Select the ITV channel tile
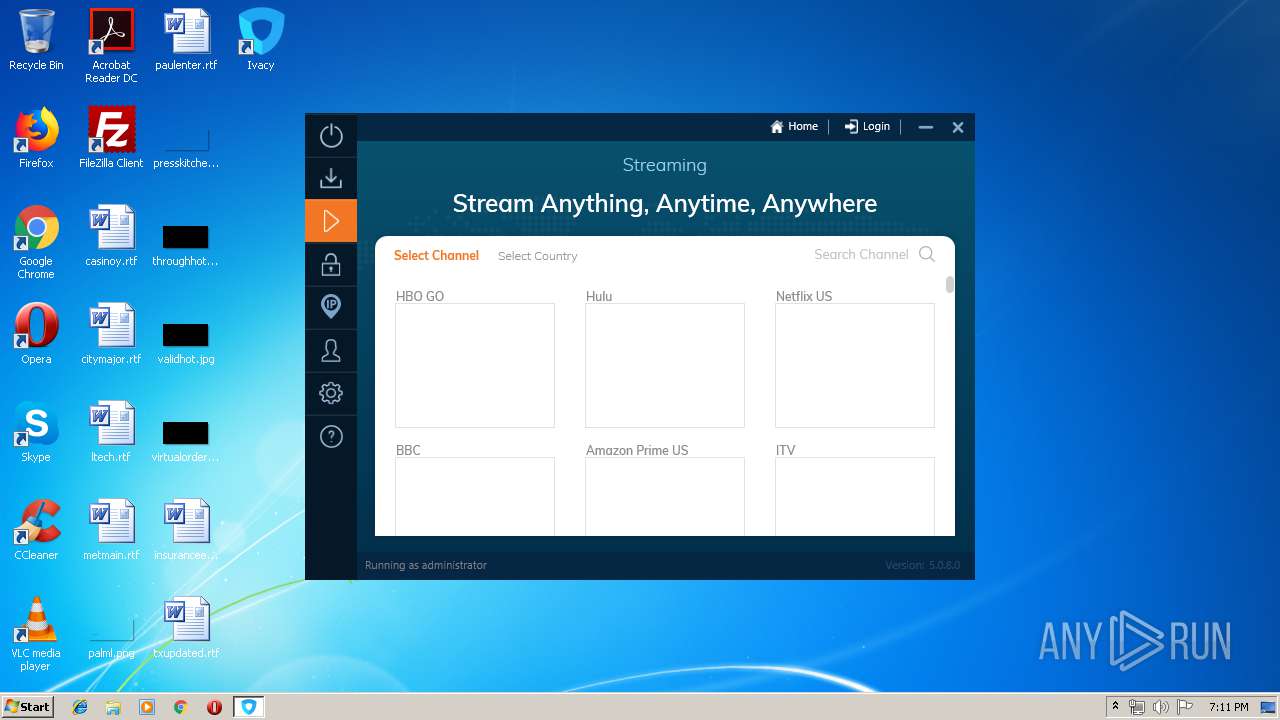1280x720 pixels. point(855,496)
